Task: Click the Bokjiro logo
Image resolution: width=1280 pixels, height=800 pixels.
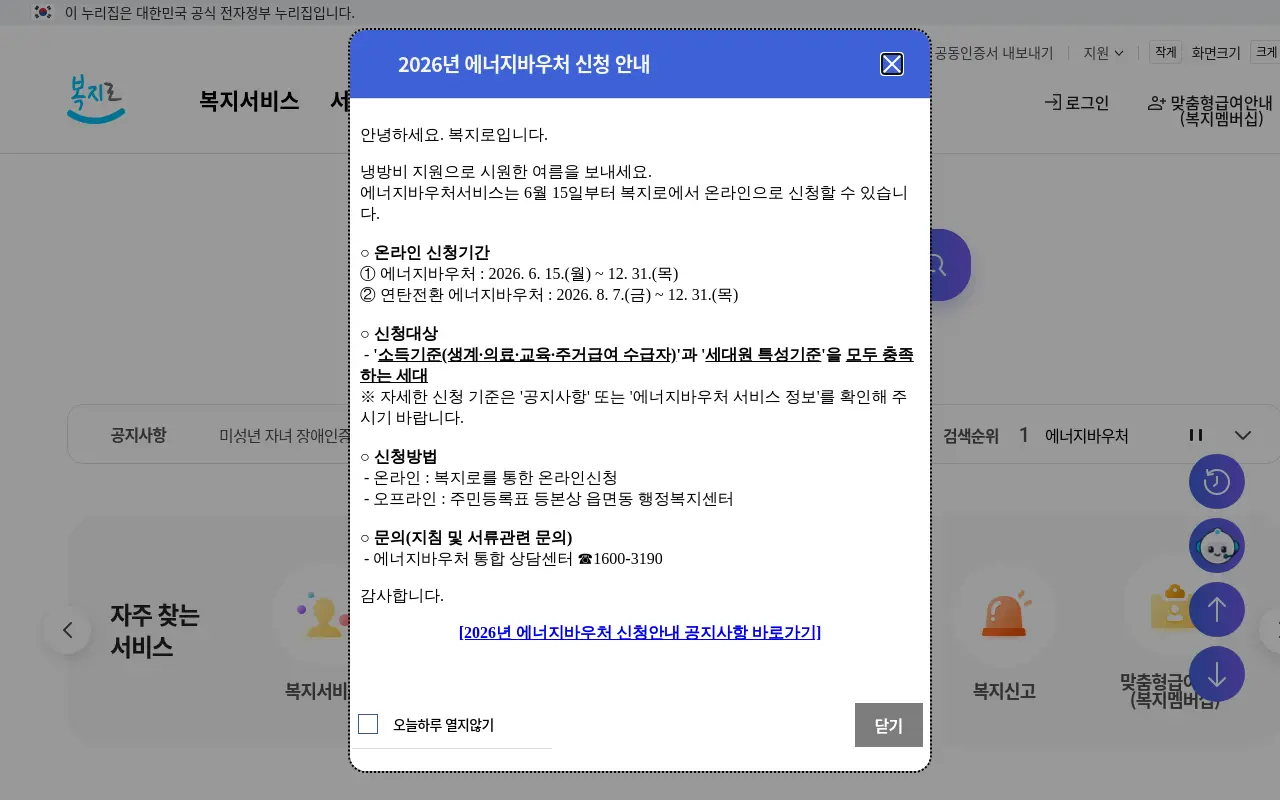Action: pyautogui.click(x=96, y=100)
